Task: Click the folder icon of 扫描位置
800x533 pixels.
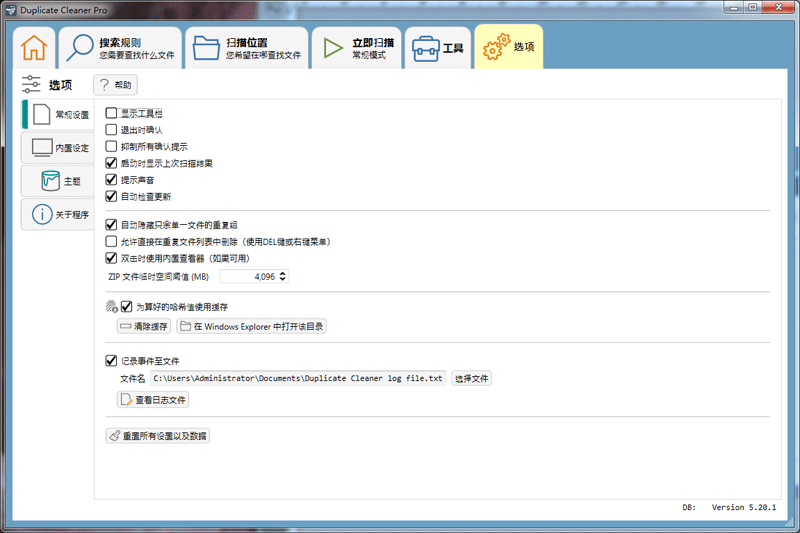Action: (x=206, y=48)
